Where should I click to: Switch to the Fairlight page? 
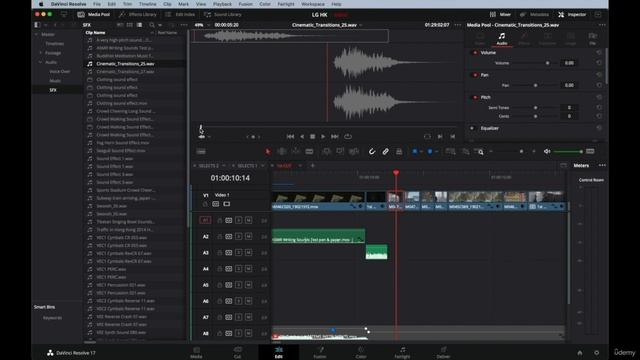tap(402, 352)
